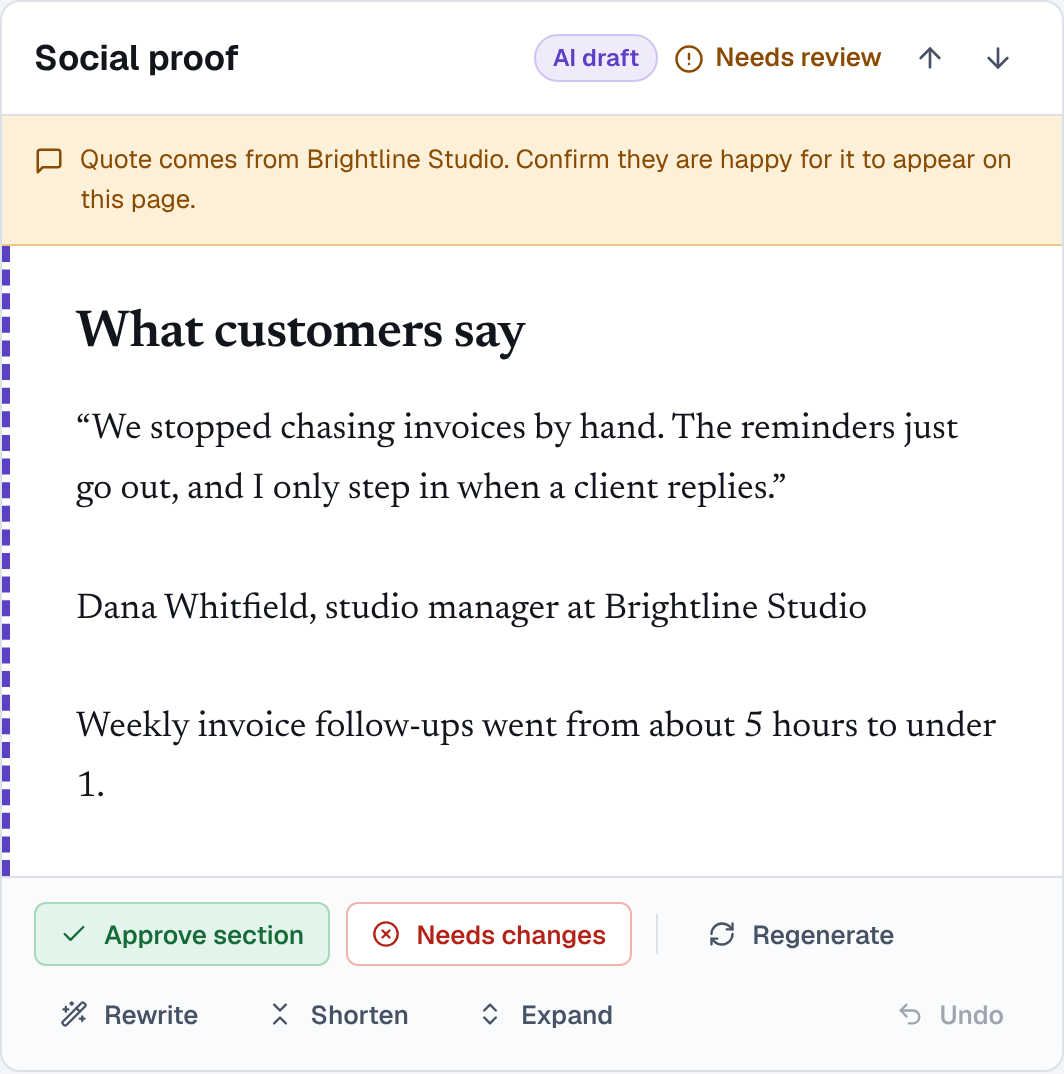Approve the Social proof section
Viewport: 1064px width, 1074px height.
(x=182, y=934)
